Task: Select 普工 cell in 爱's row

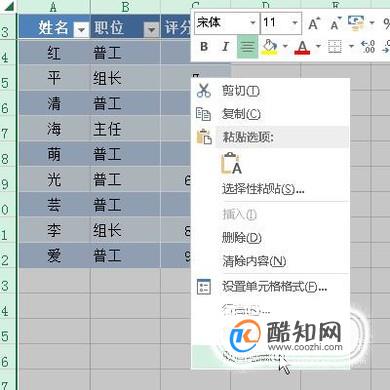Action: click(x=125, y=255)
